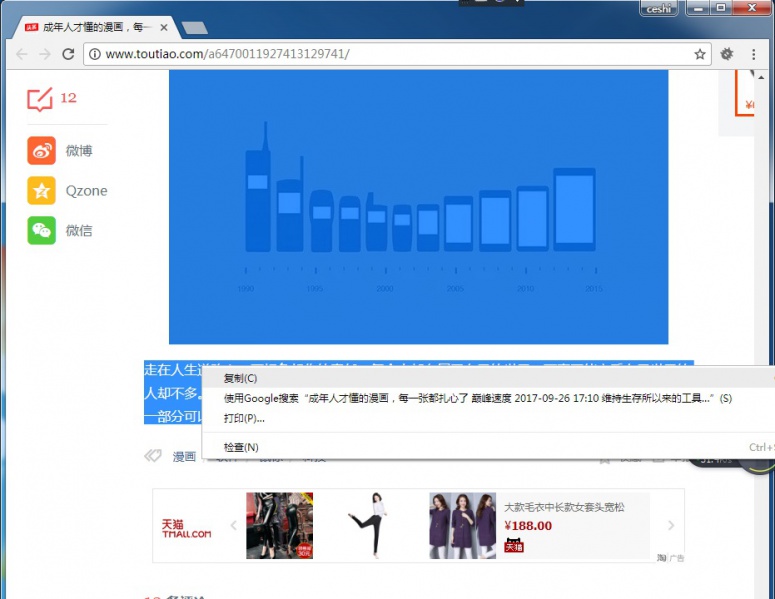This screenshot has height=599, width=775.
Task: Click the tag icon beside 漫画
Action: [x=153, y=456]
